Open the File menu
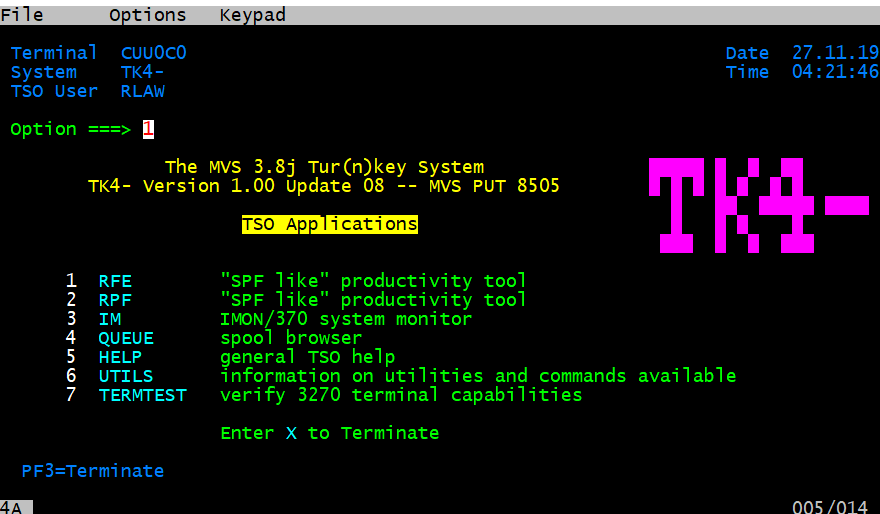The image size is (880, 514). click(21, 15)
